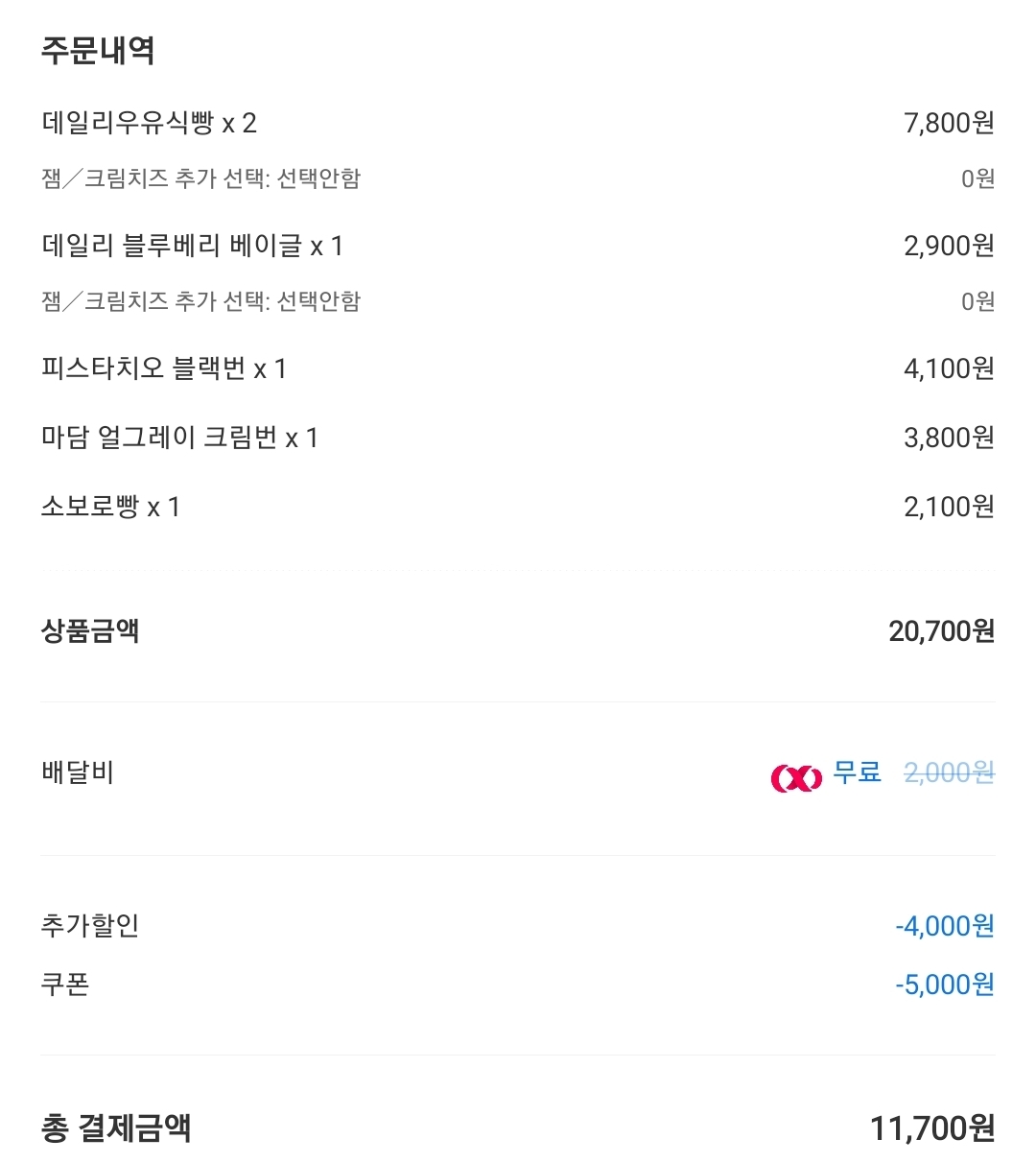Click the 2,100원 price
Image resolution: width=1036 pixels, height=1163 pixels.
[x=948, y=507]
